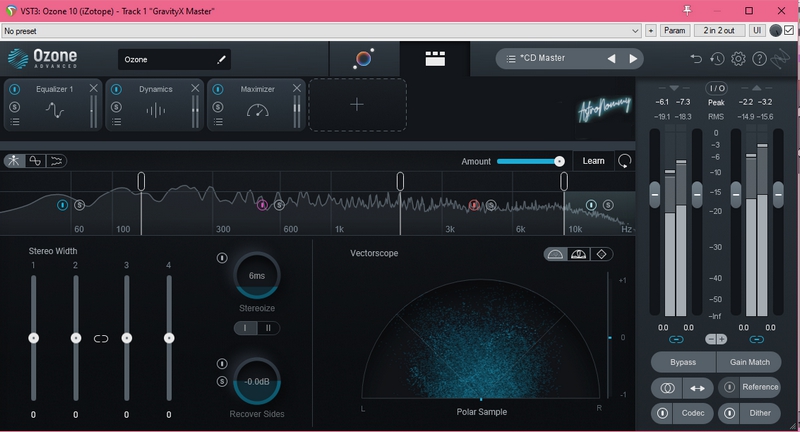Screen dimensions: 800x432
Task: Open the 2 in 2 out routing button
Action: tap(719, 31)
